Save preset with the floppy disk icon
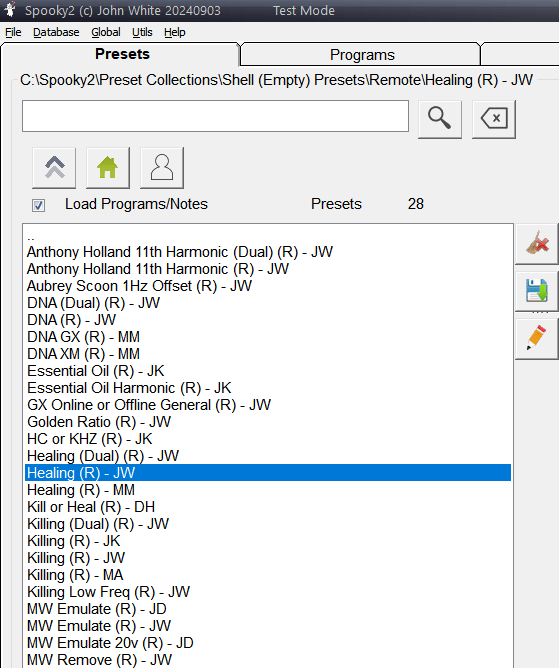The image size is (559, 668). [537, 291]
